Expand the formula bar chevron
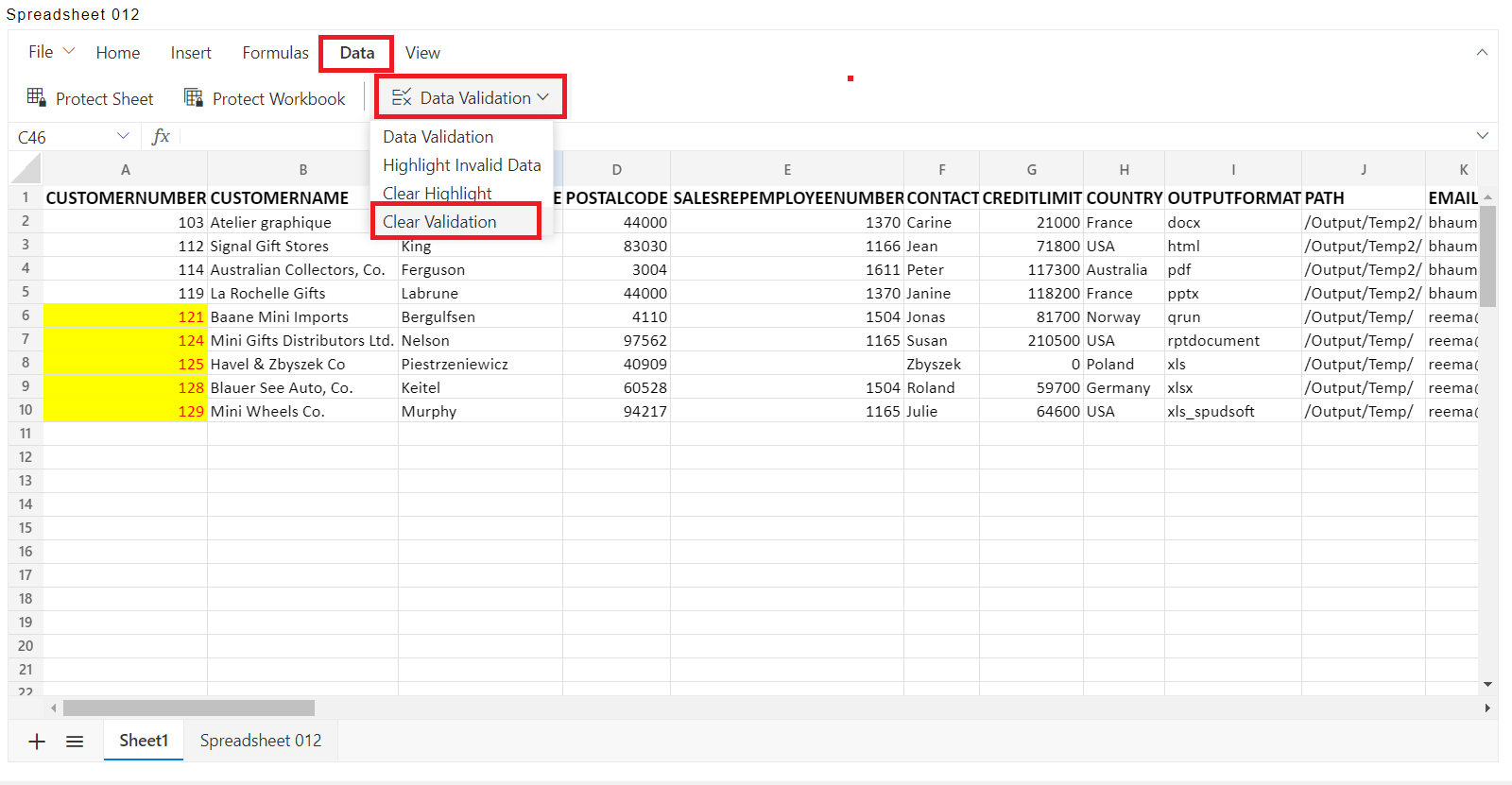 coord(1482,136)
